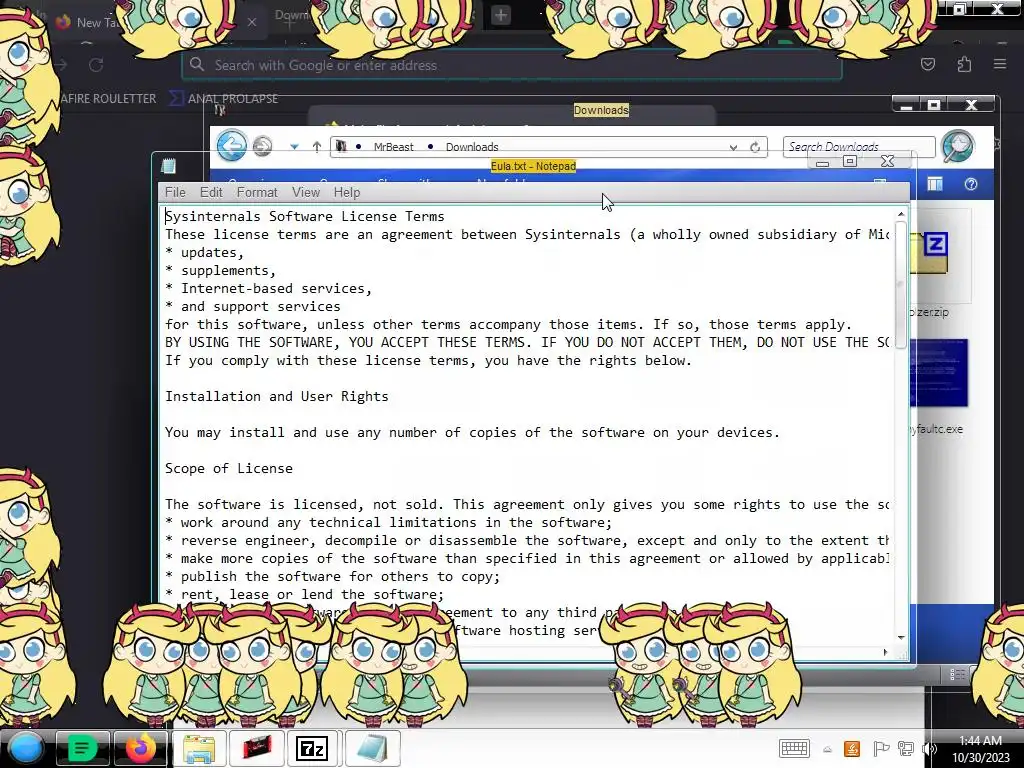Open the Notepad Format menu
The width and height of the screenshot is (1024, 768).
[257, 192]
